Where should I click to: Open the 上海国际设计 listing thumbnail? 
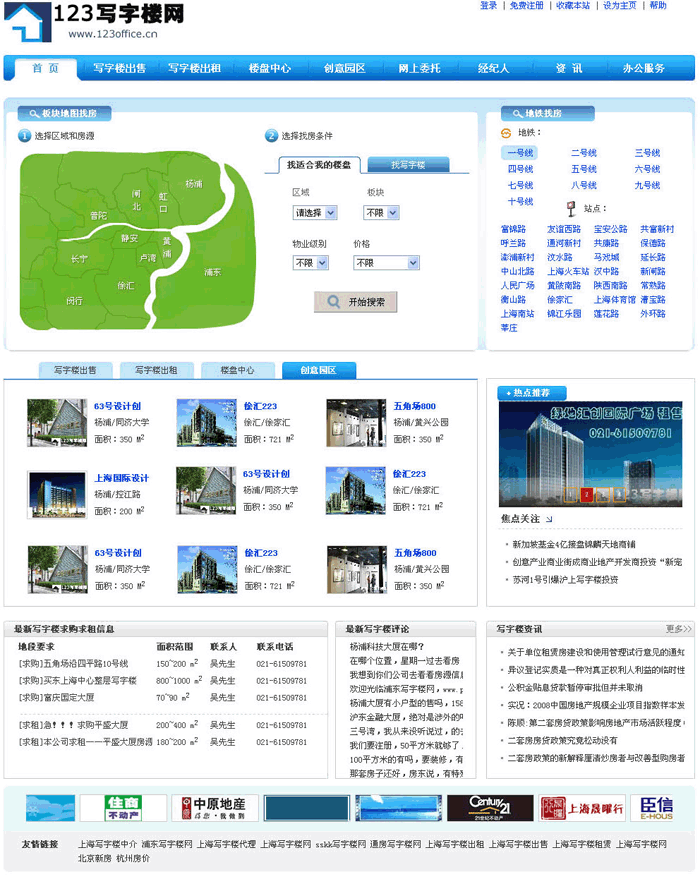tap(57, 494)
